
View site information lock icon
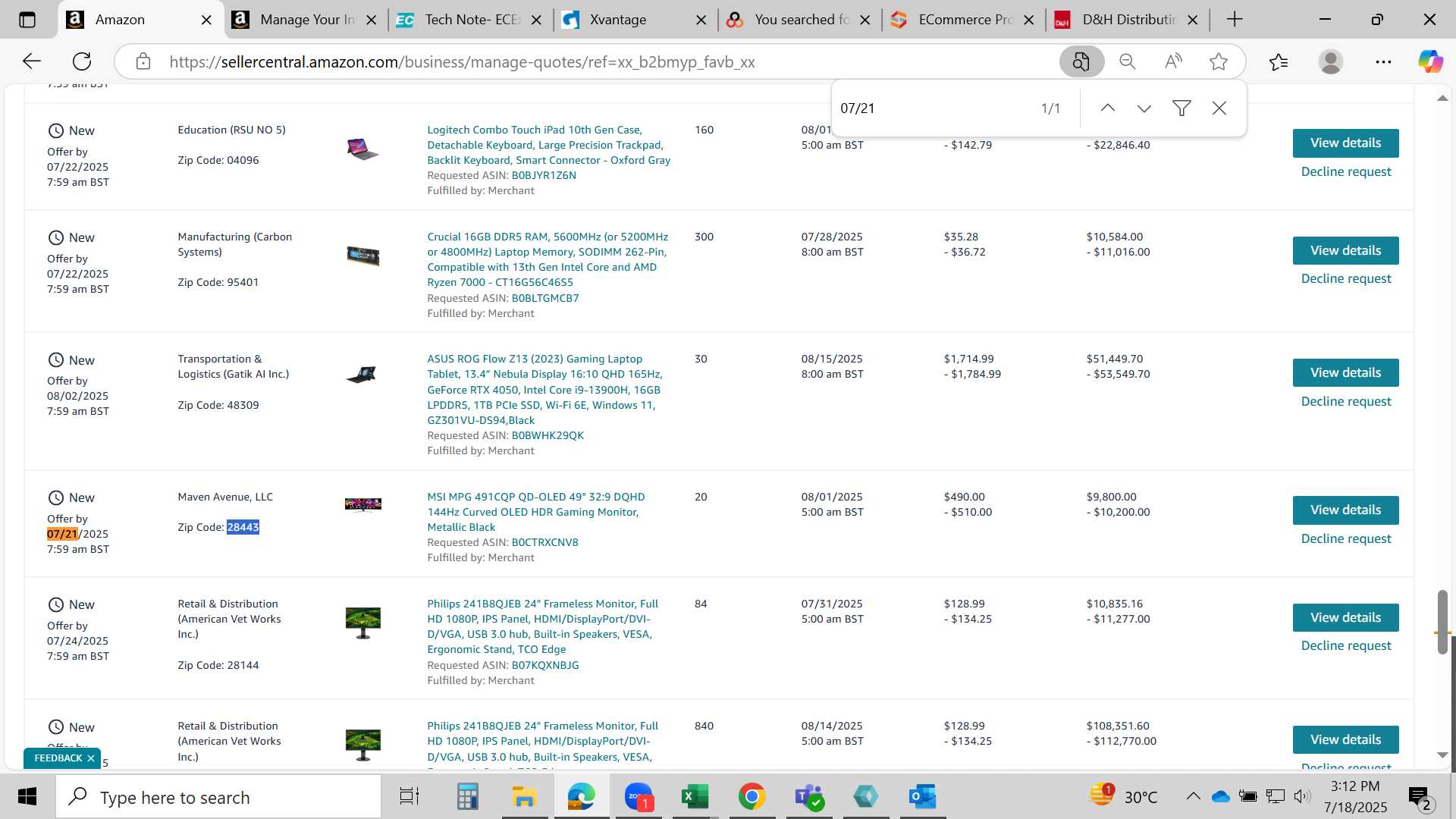[x=143, y=61]
